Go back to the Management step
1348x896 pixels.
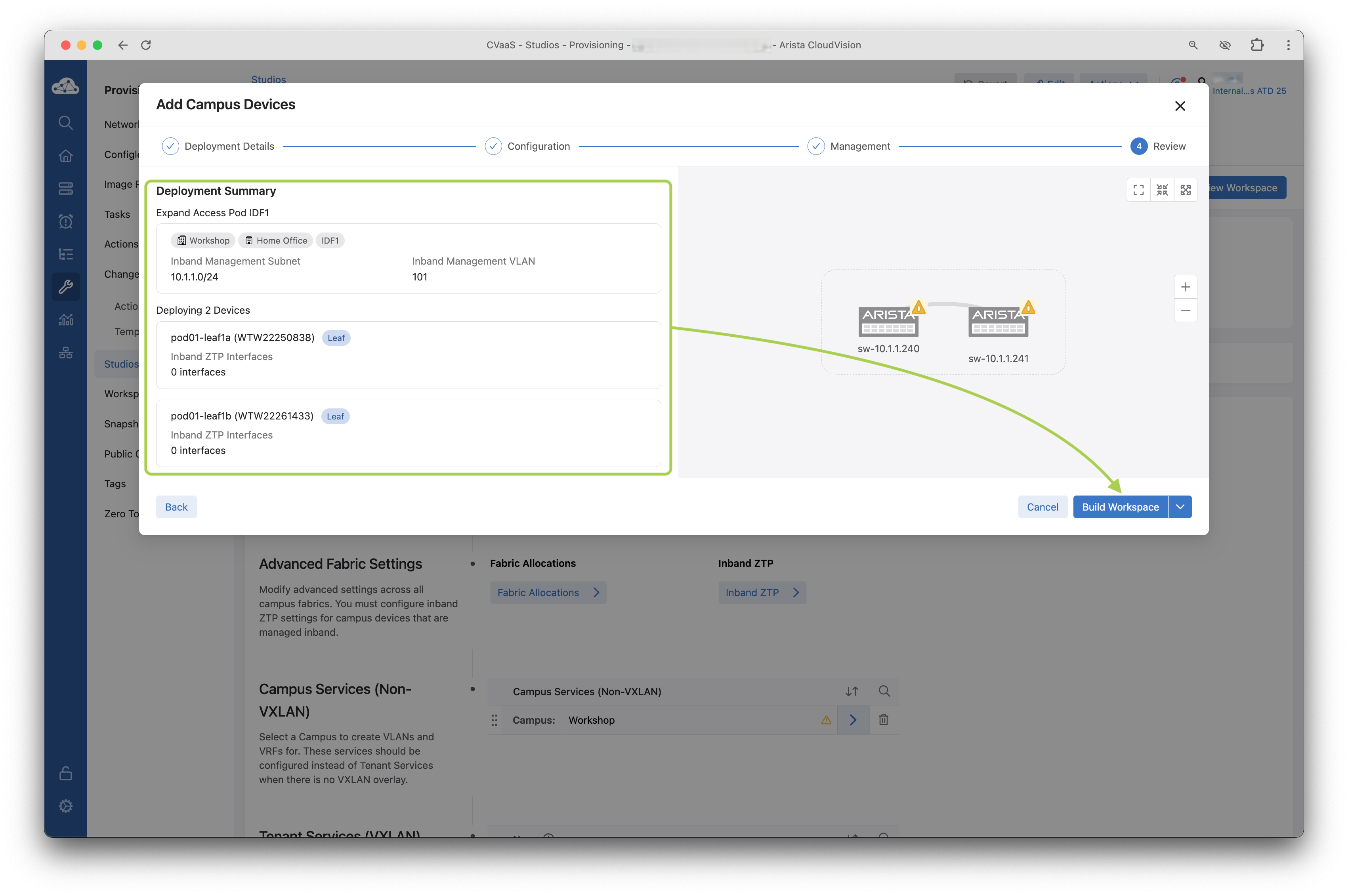tap(176, 507)
